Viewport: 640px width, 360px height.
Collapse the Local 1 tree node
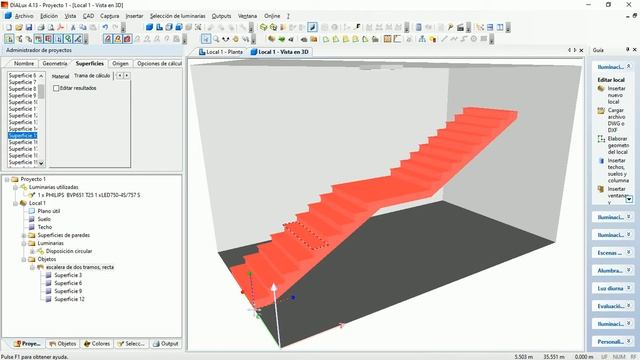(x=15, y=203)
